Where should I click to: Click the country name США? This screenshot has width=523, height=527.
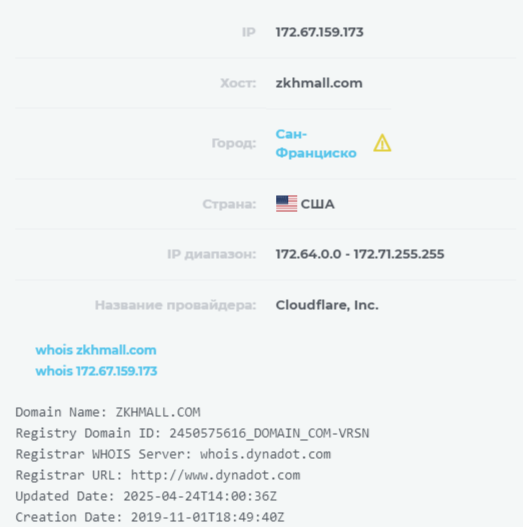pos(318,204)
